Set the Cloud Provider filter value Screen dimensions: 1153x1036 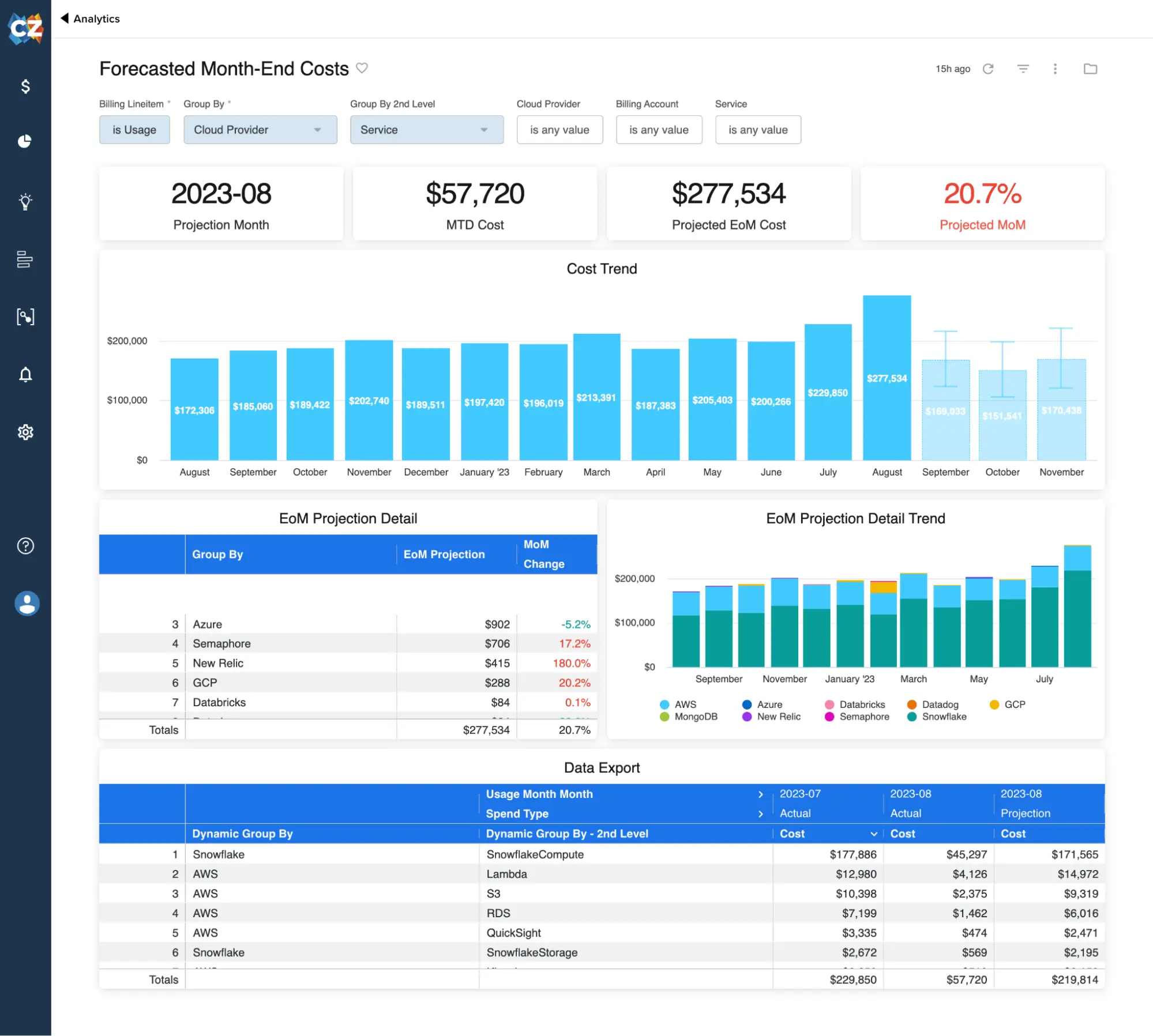[x=559, y=130]
